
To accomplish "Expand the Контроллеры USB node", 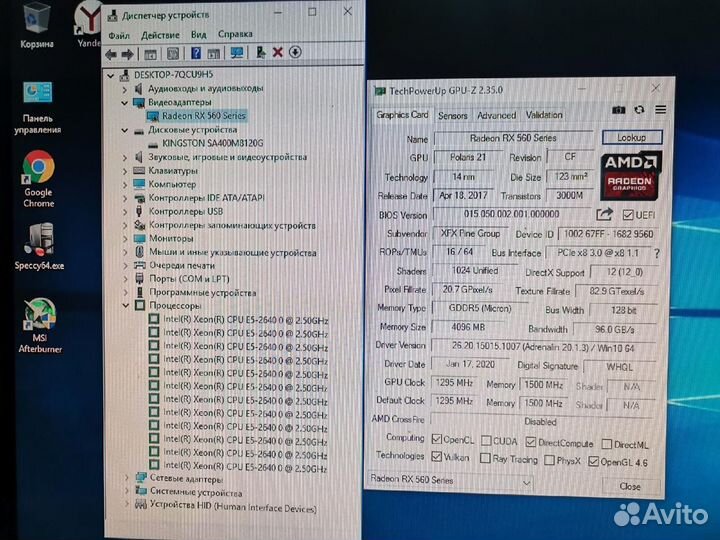I will pos(124,212).
